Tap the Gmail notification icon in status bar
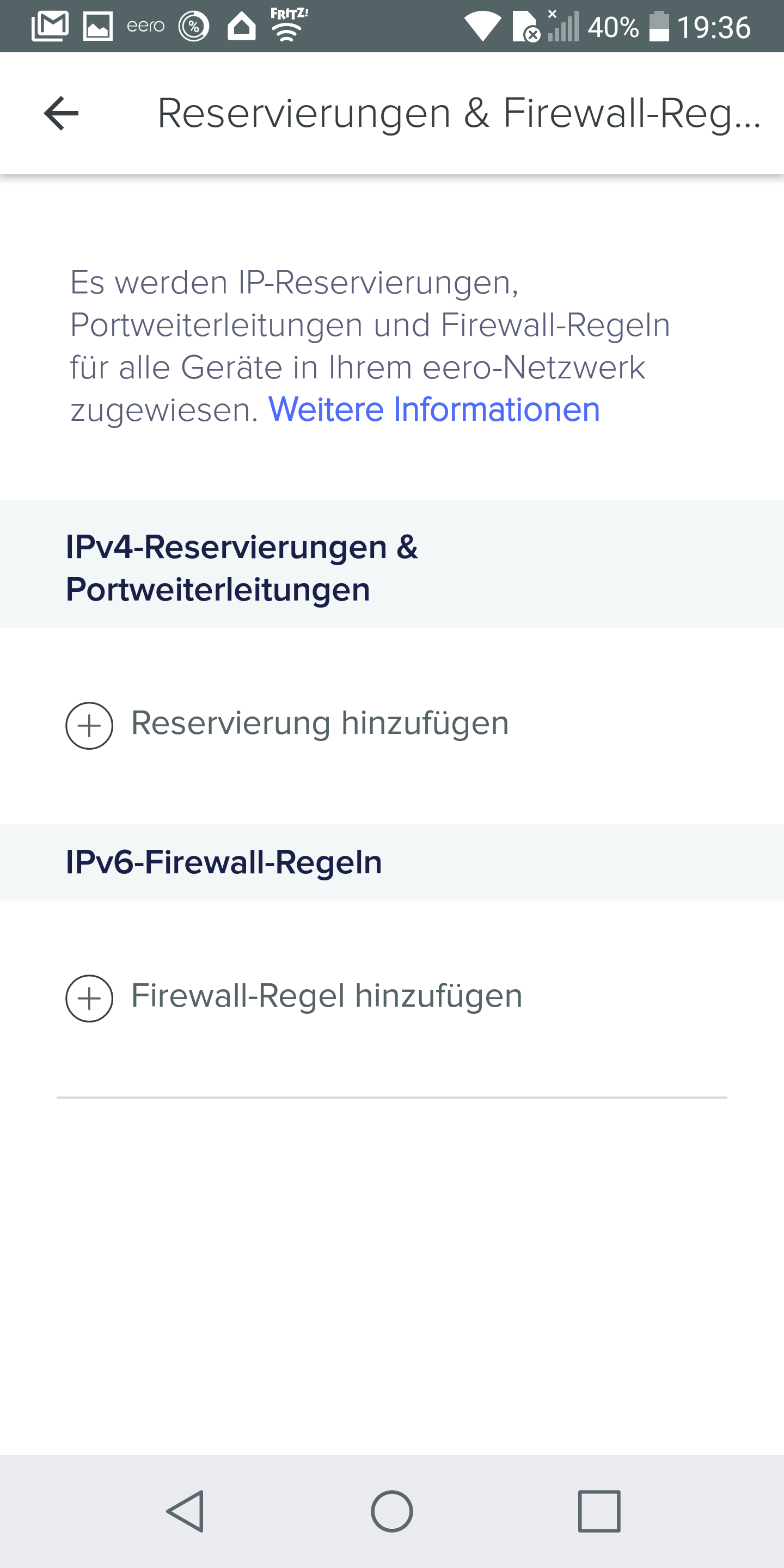The height and width of the screenshot is (1568, 784). tap(50, 27)
